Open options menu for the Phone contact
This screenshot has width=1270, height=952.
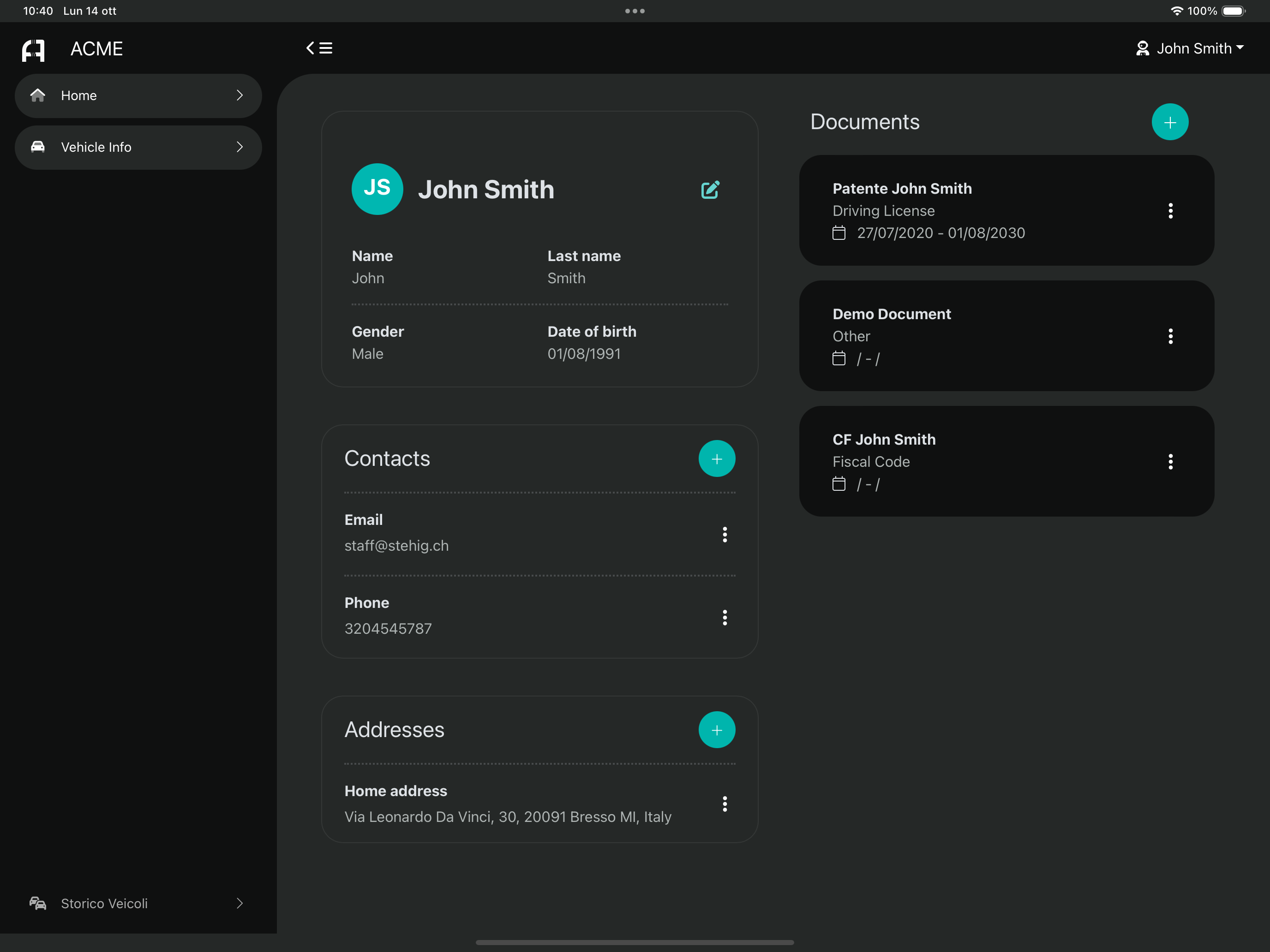pos(725,618)
